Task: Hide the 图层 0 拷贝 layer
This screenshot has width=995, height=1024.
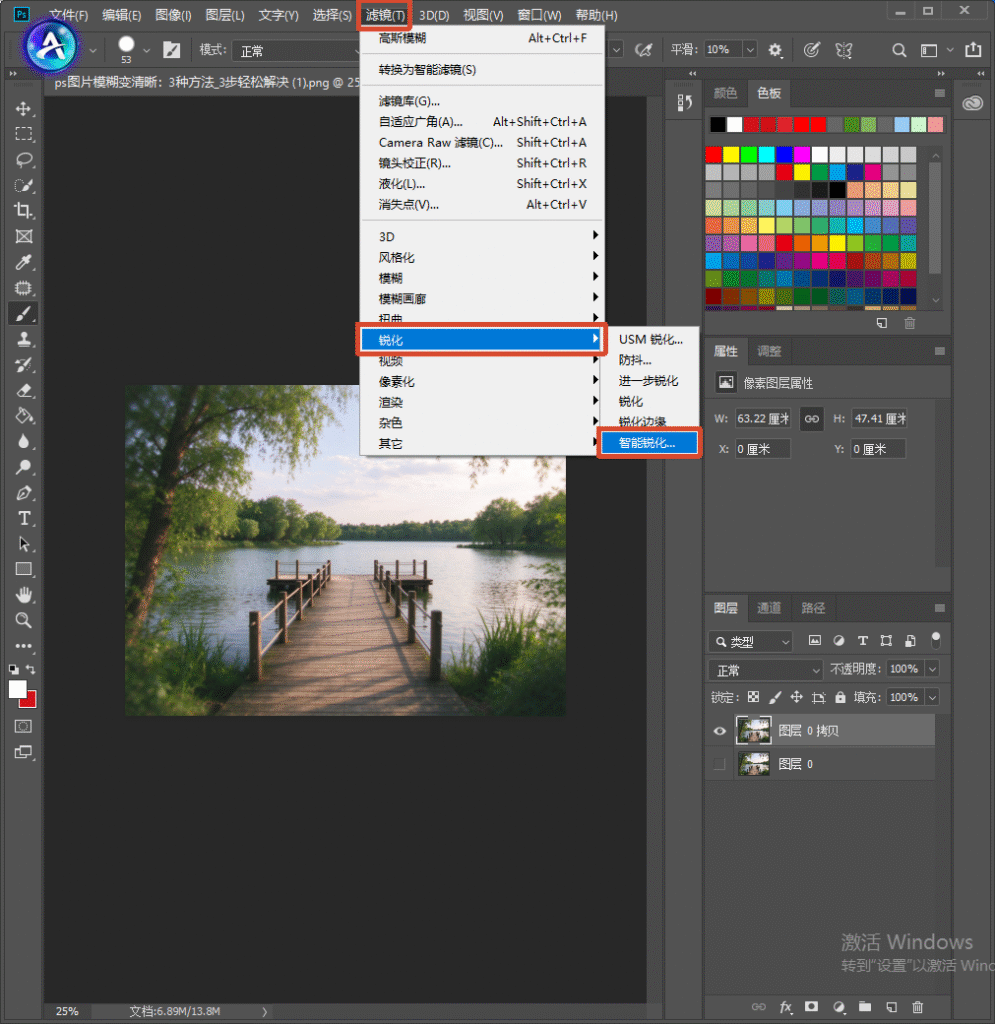Action: pos(719,731)
